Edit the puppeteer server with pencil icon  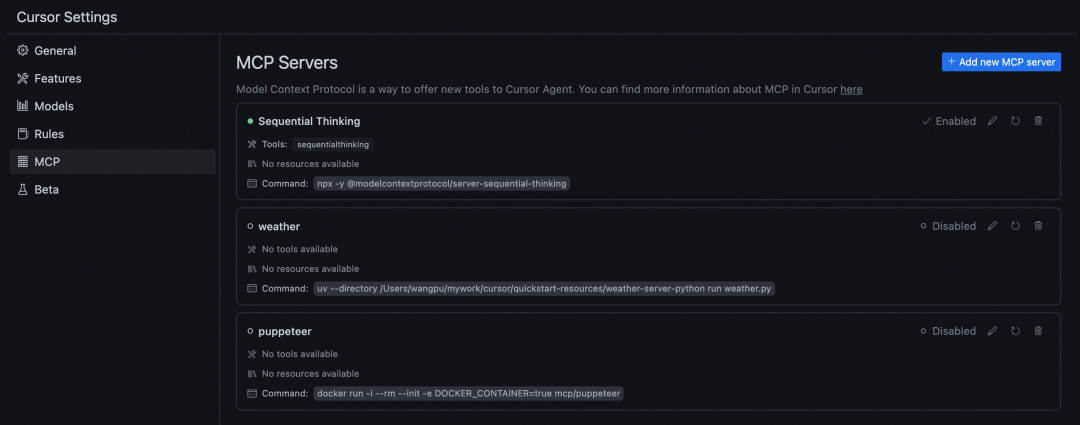click(x=992, y=331)
